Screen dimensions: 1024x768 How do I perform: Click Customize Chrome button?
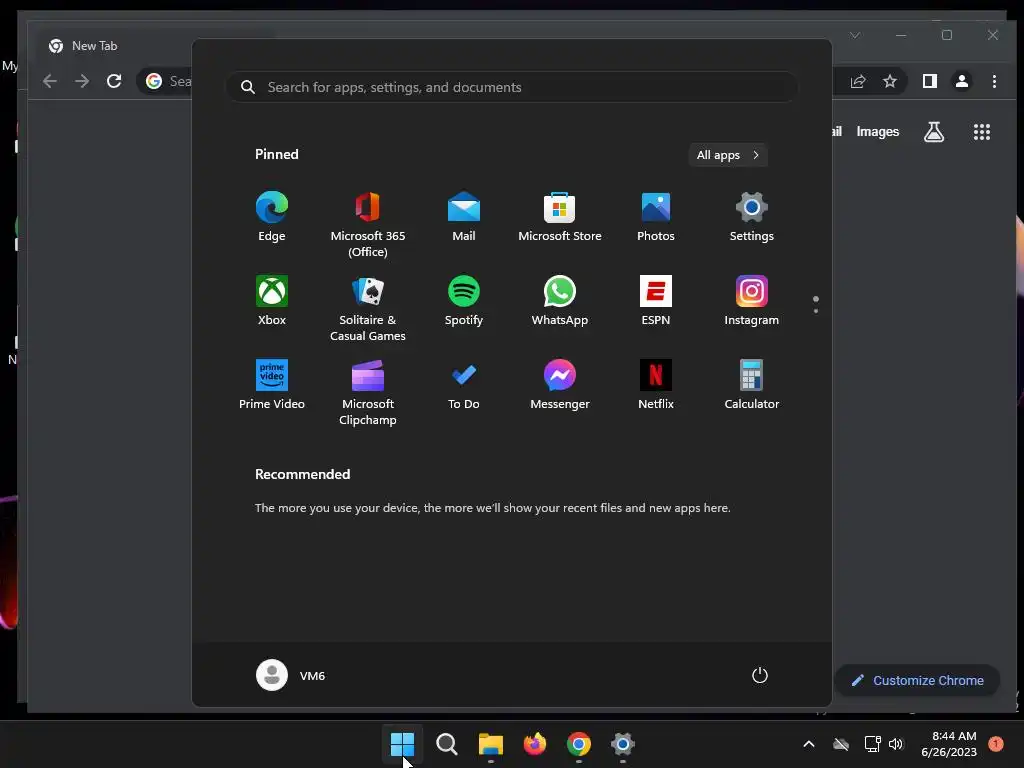tap(918, 680)
